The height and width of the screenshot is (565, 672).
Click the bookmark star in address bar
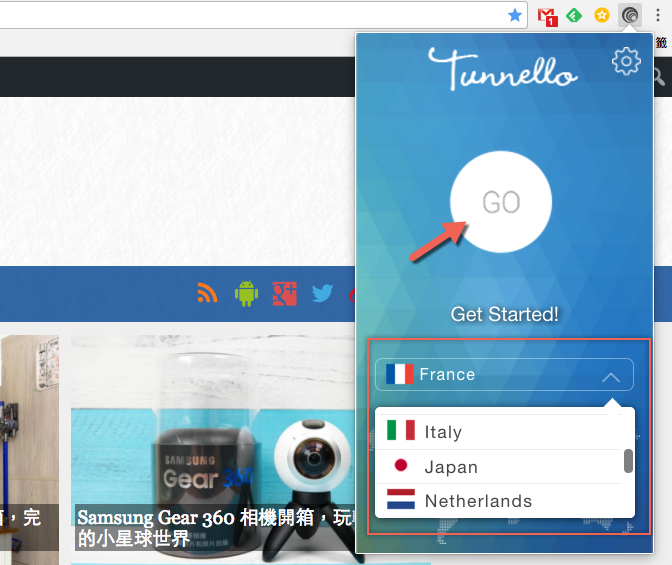[x=515, y=15]
